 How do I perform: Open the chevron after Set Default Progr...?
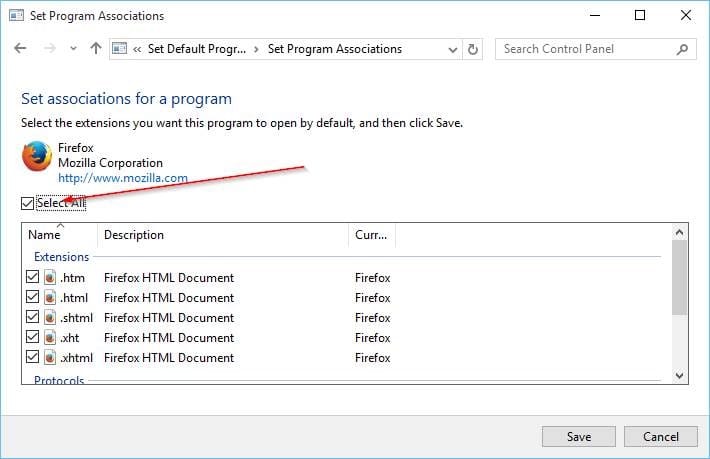tap(256, 49)
